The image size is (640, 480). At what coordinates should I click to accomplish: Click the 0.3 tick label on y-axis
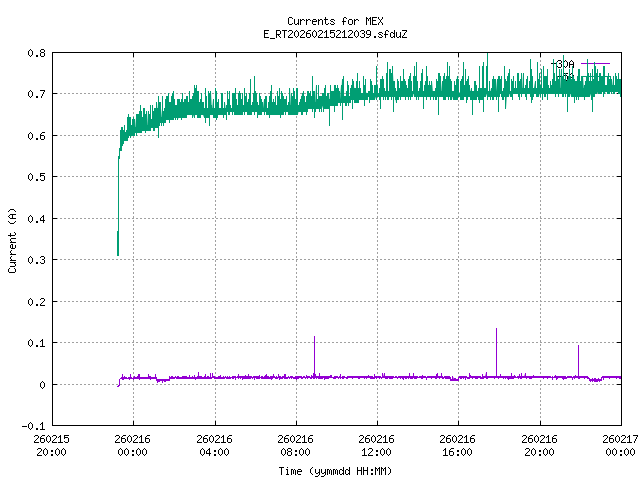tap(35, 260)
